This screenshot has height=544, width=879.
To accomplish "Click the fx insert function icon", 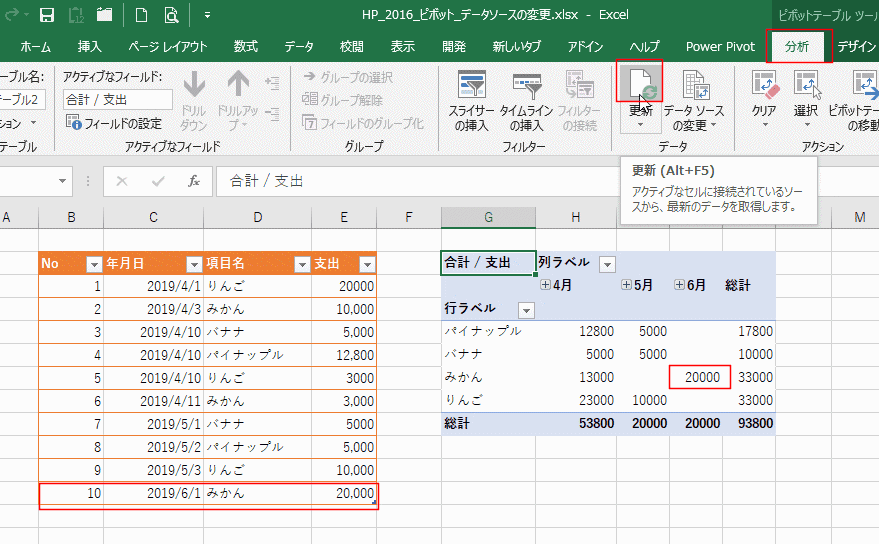I will [195, 181].
